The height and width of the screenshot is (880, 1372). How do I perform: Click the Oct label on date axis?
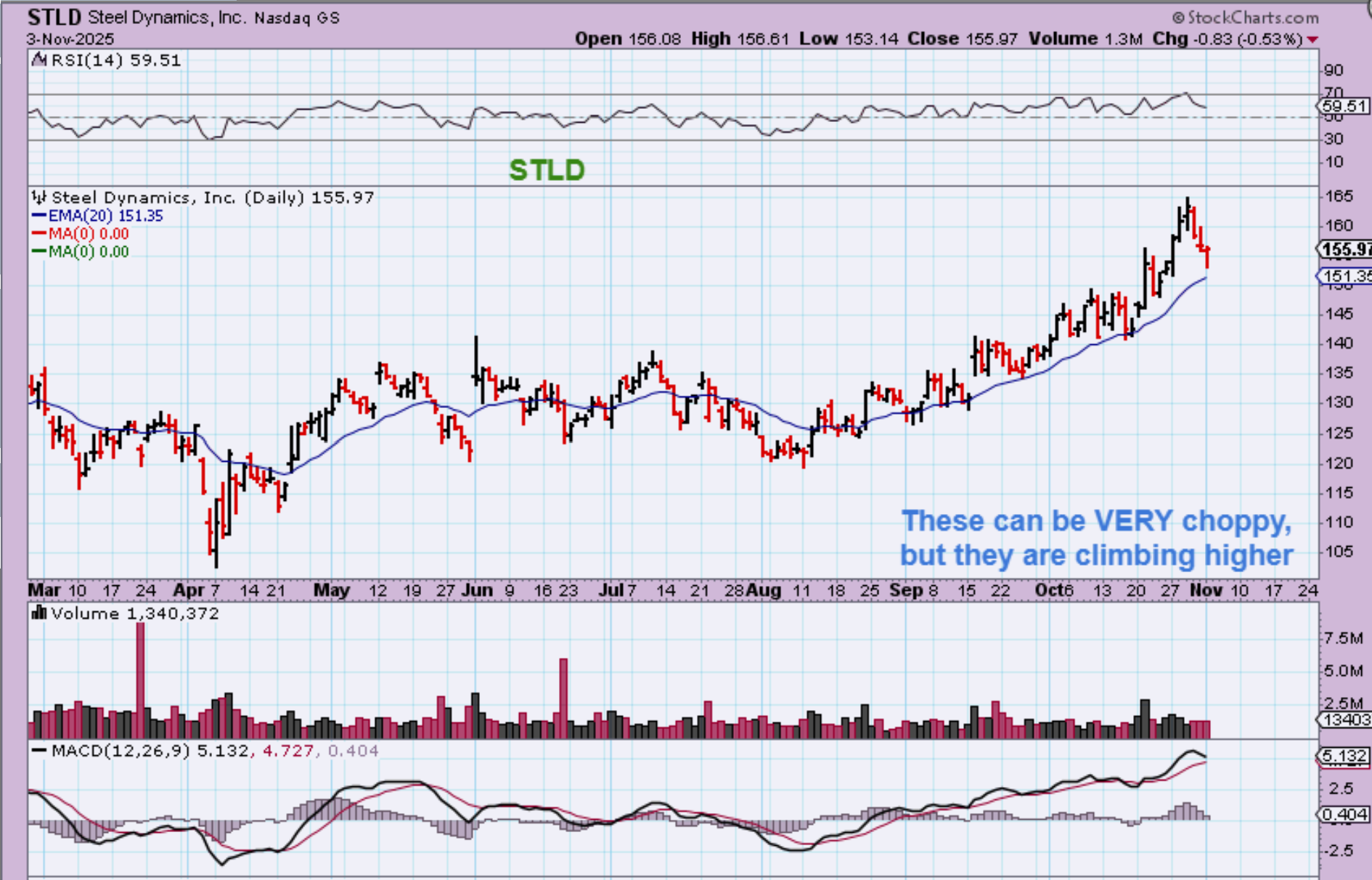[x=1049, y=590]
